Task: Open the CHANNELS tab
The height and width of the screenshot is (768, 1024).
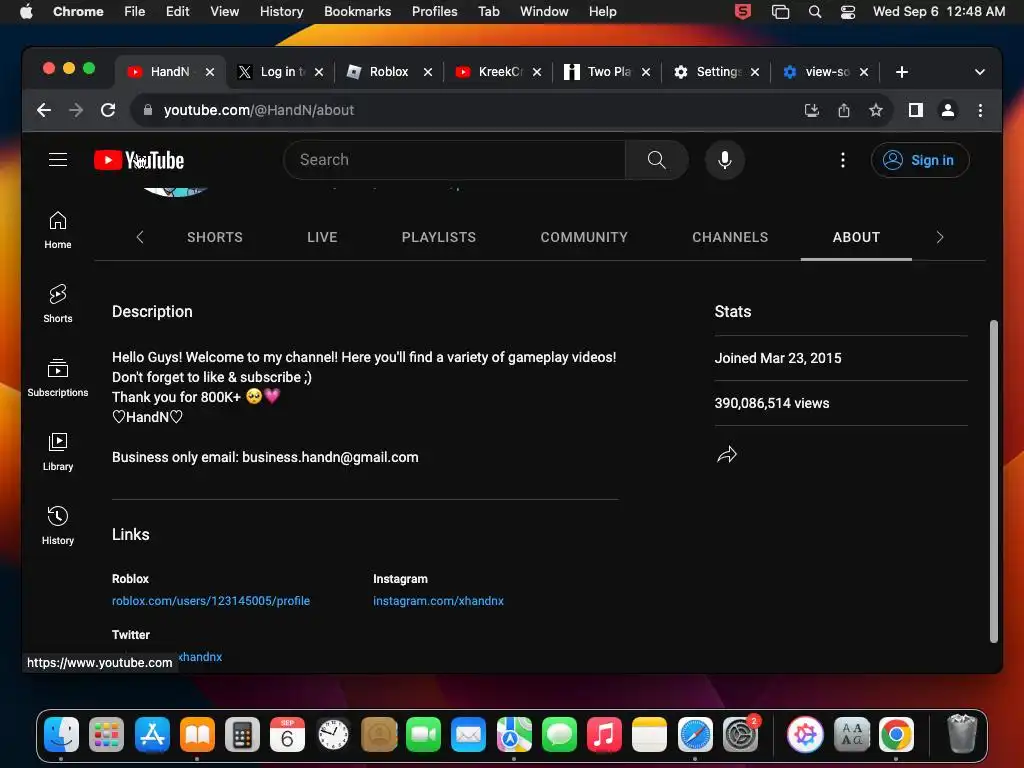Action: coord(730,237)
